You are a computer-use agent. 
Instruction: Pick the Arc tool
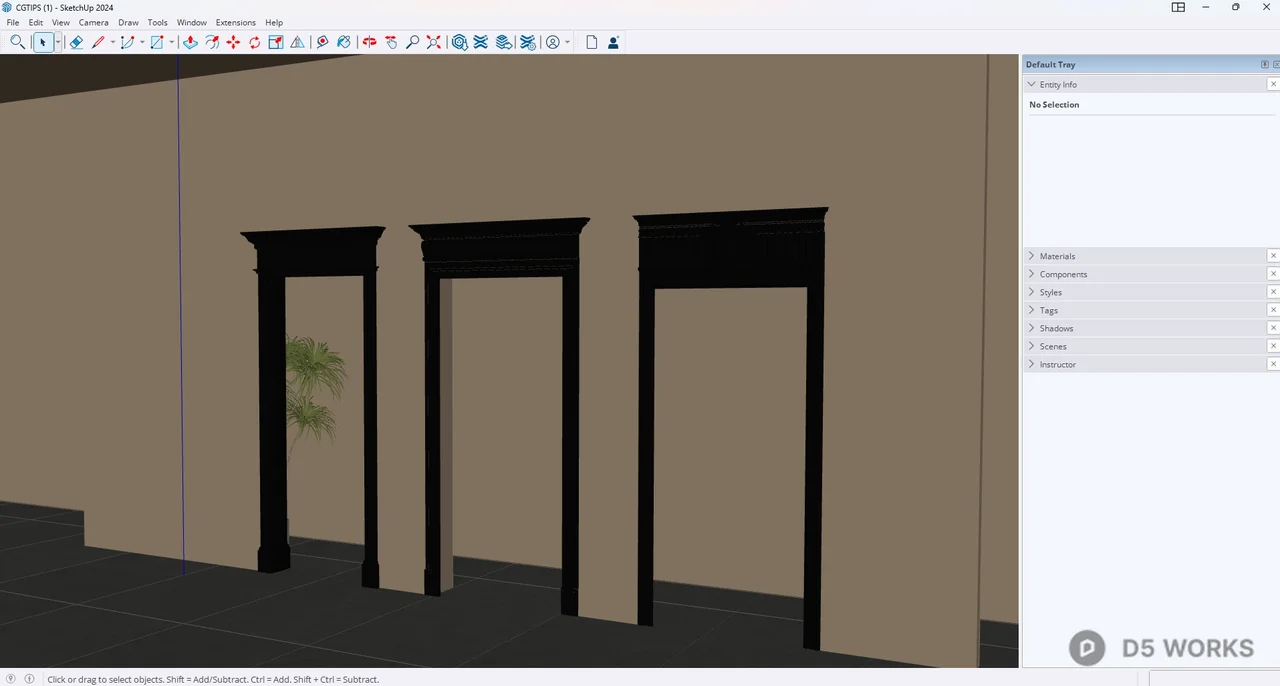[x=127, y=42]
